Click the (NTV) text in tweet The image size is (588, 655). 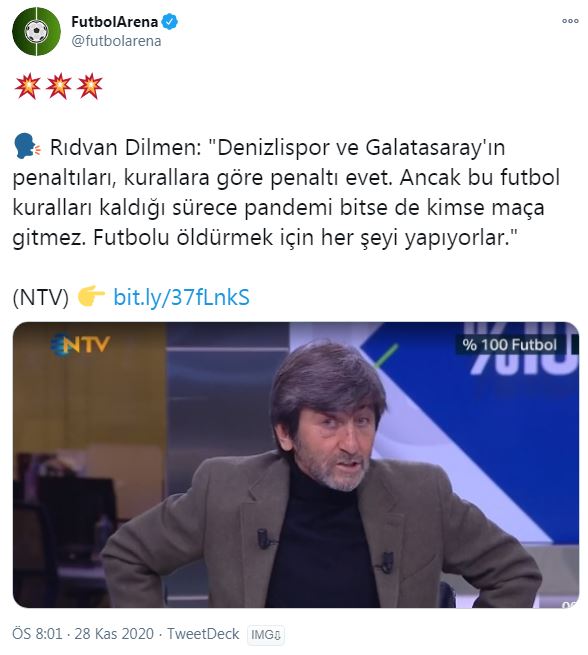pos(41,297)
